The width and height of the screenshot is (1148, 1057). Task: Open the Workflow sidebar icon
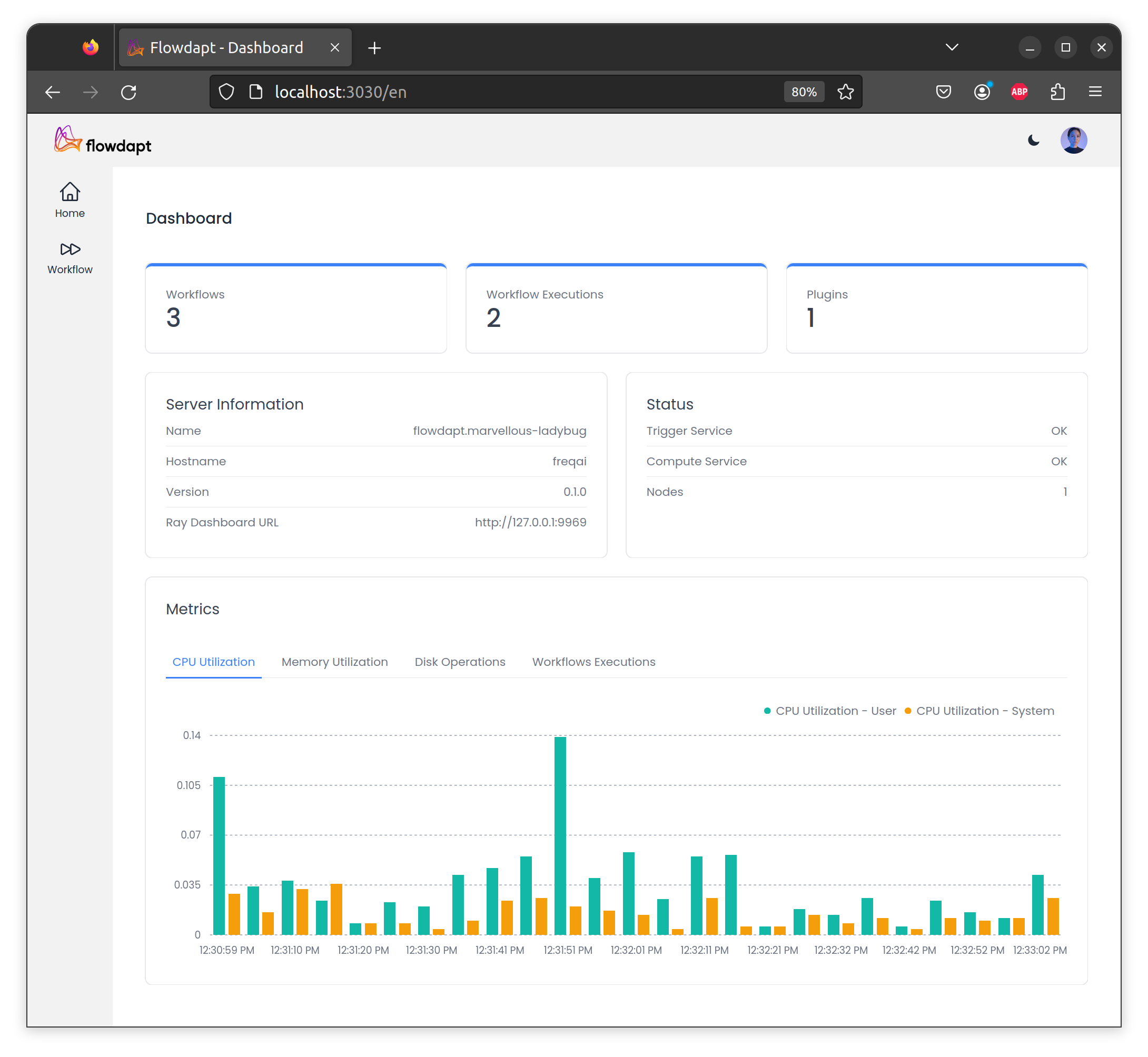pyautogui.click(x=70, y=257)
